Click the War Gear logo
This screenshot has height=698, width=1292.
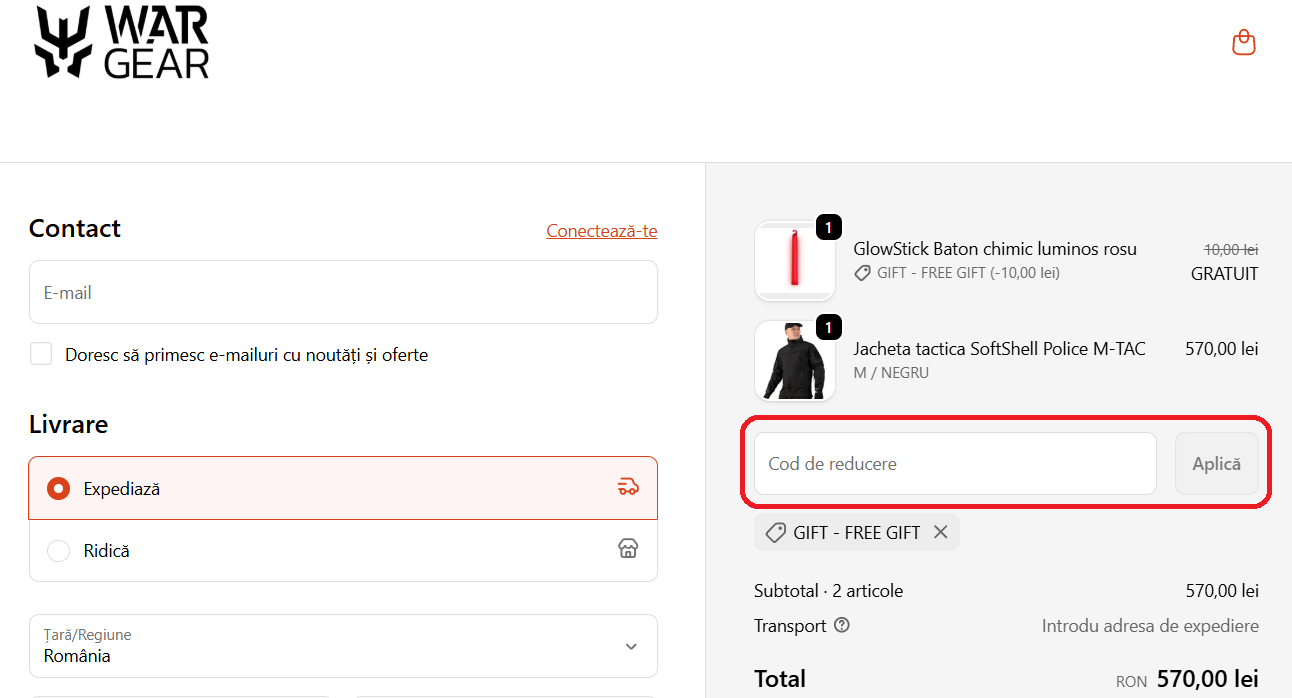pyautogui.click(x=122, y=43)
